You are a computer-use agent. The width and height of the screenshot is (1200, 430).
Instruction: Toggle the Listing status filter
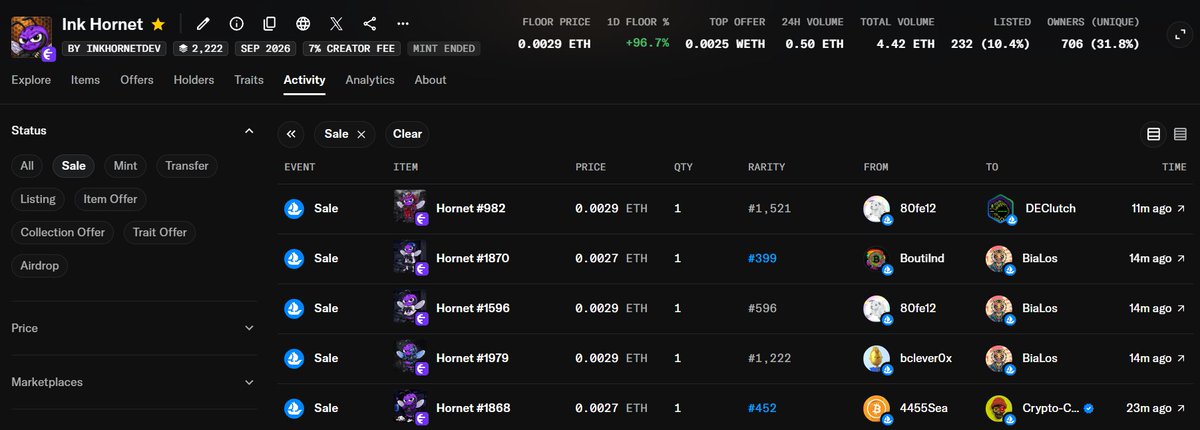click(38, 199)
